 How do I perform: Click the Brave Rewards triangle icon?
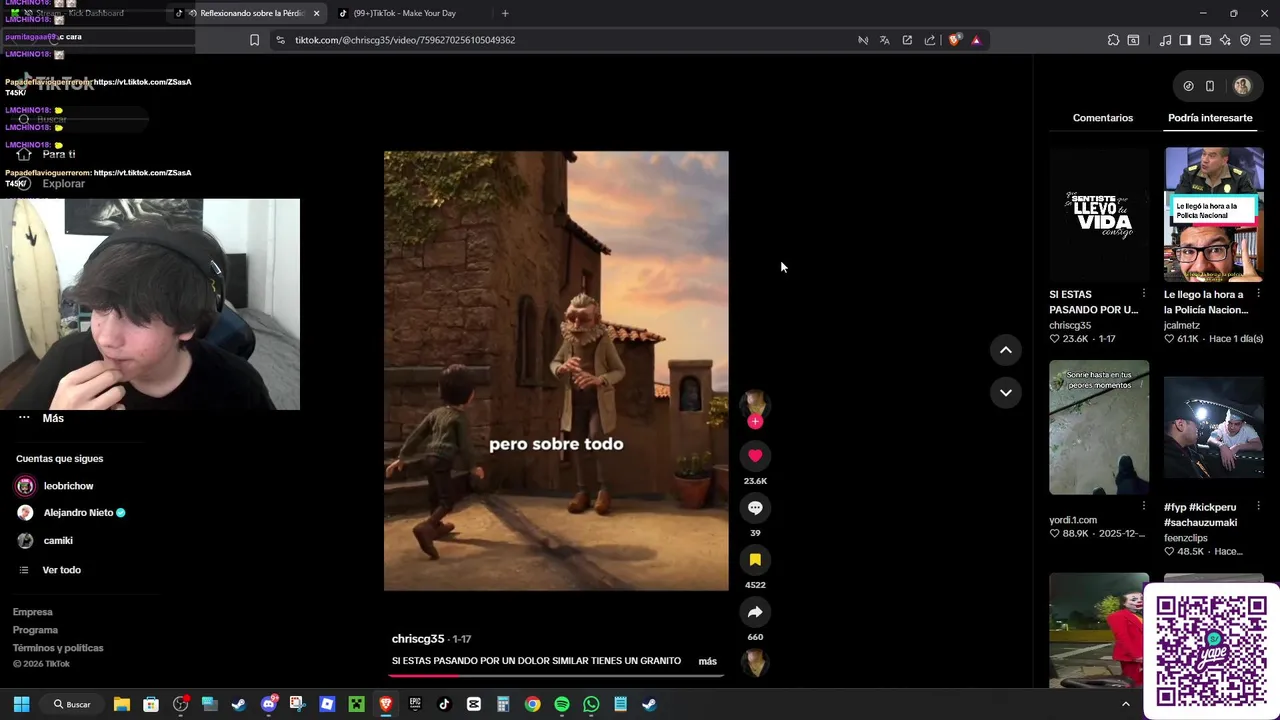(x=976, y=40)
